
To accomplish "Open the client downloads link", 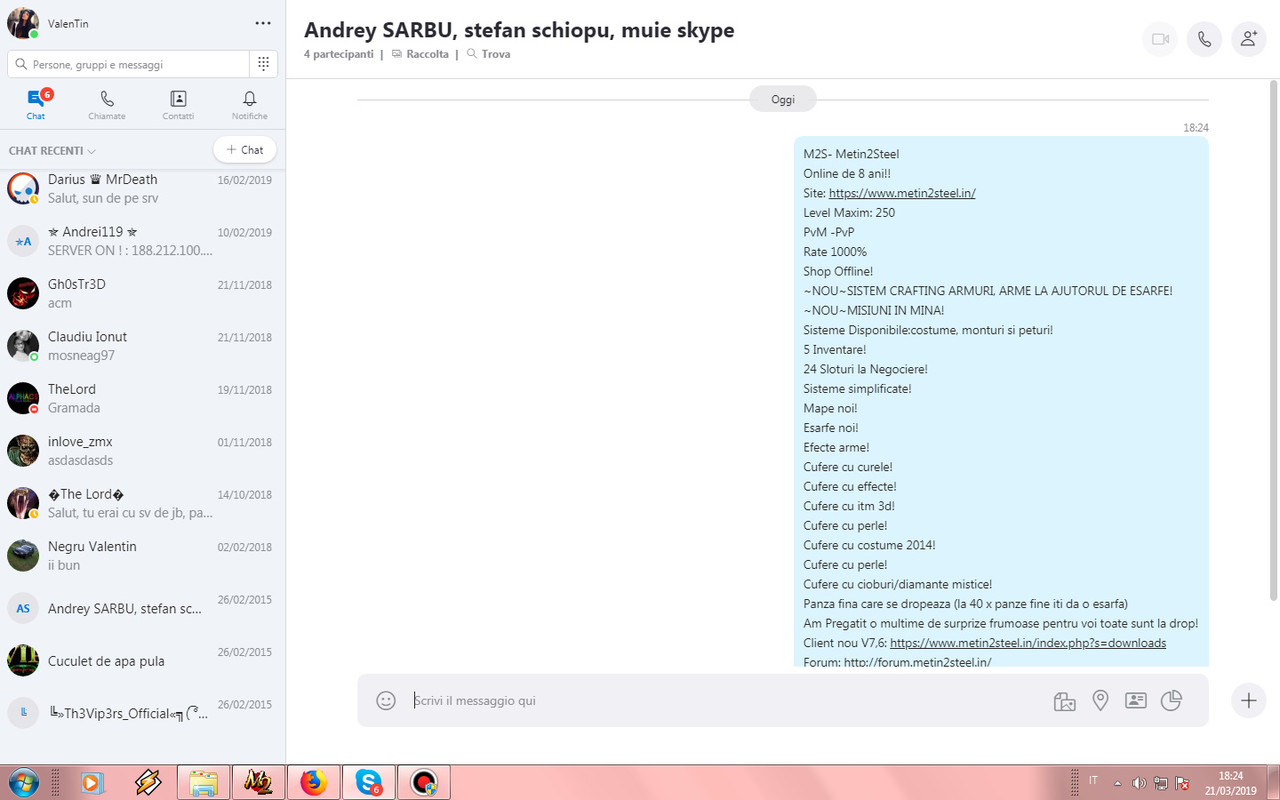I will (1028, 643).
